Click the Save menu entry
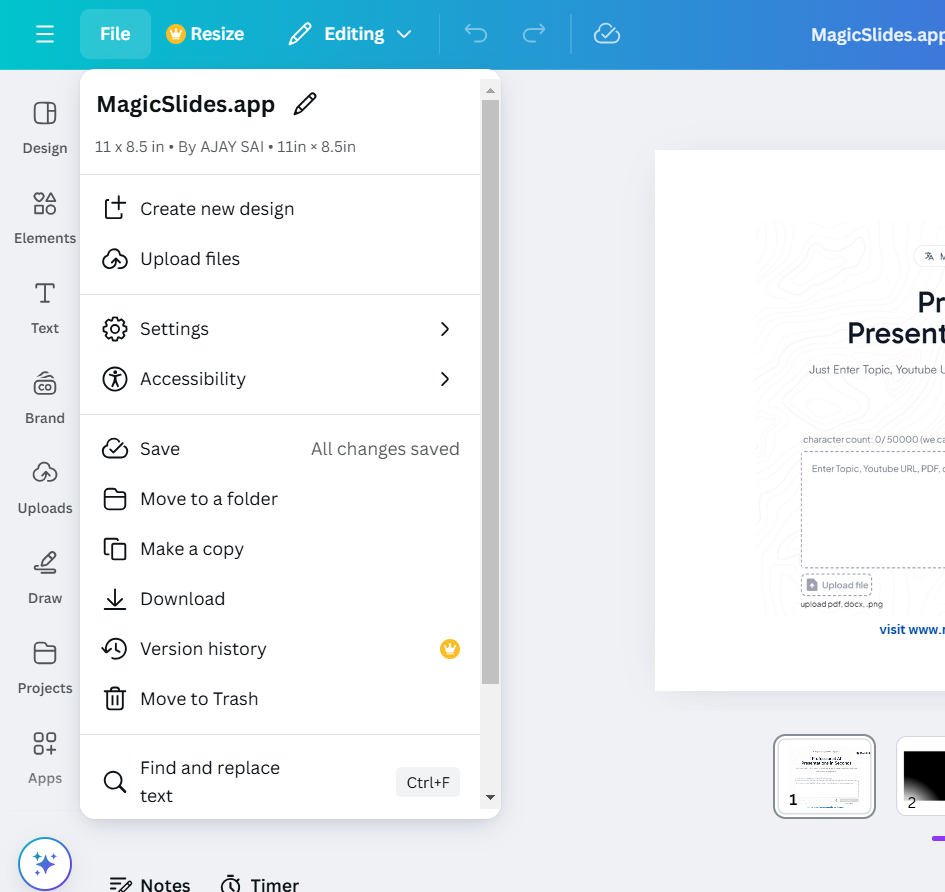 280,449
